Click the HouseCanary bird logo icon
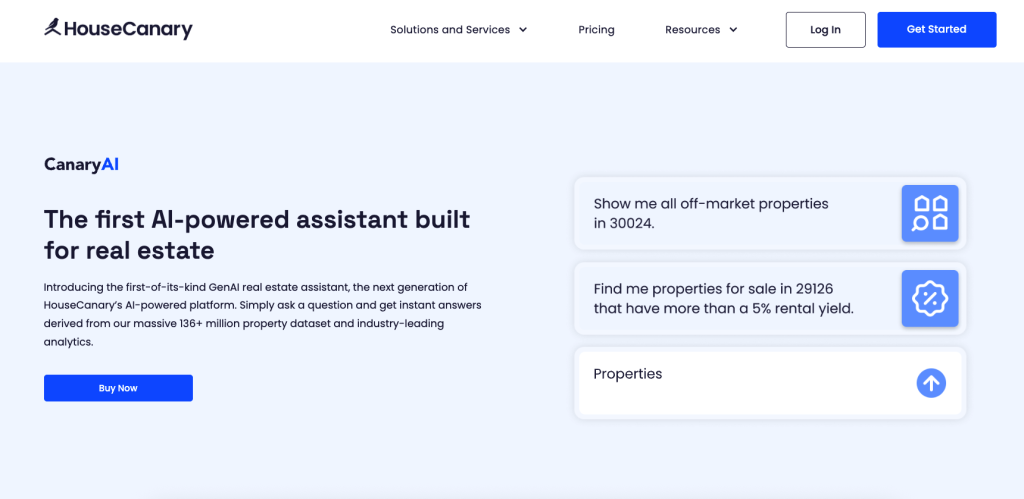Viewport: 1024px width, 499px height. coord(53,27)
